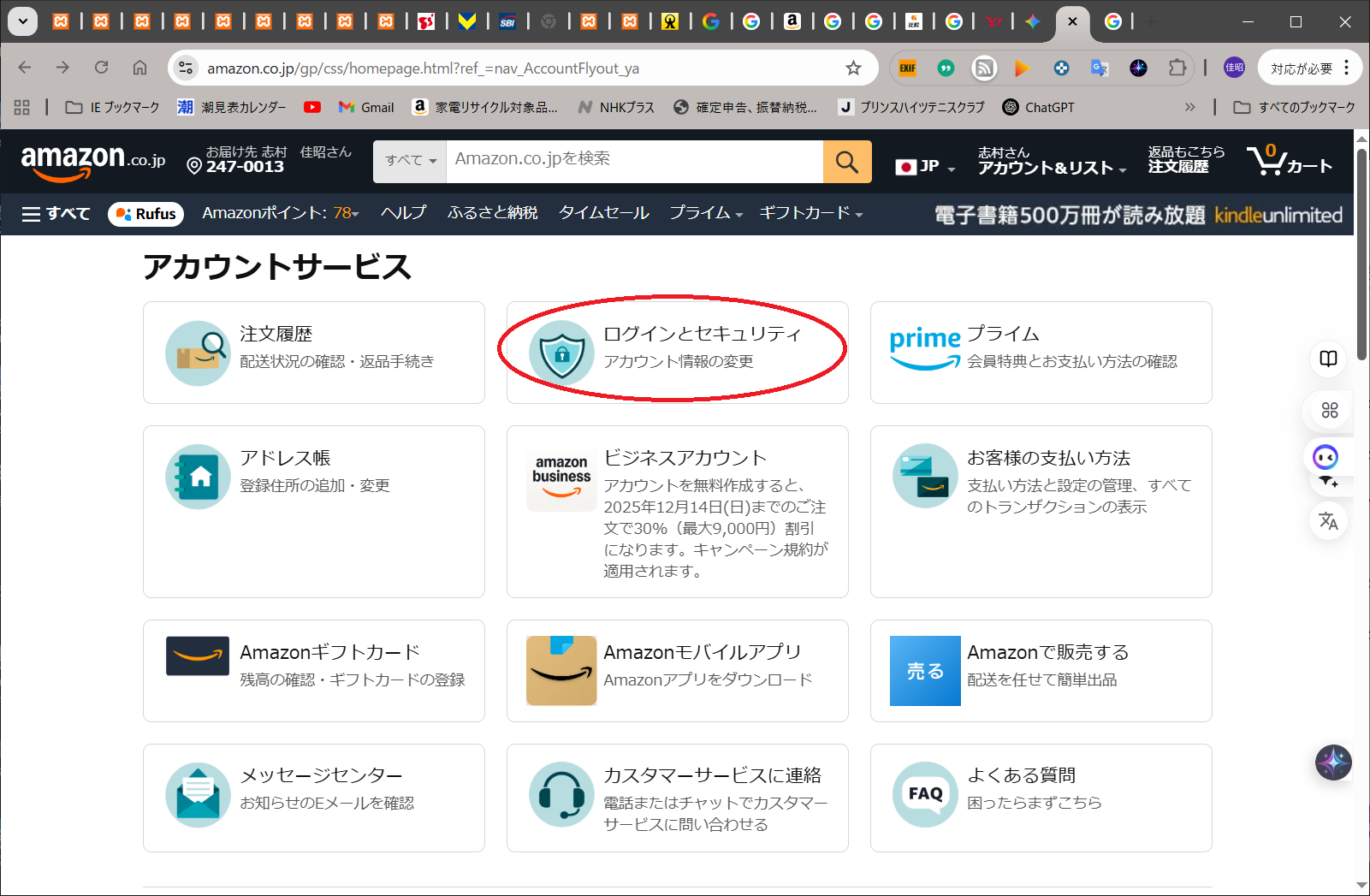Click the Rufus assistant button
Image resolution: width=1370 pixels, height=896 pixels.
[145, 214]
